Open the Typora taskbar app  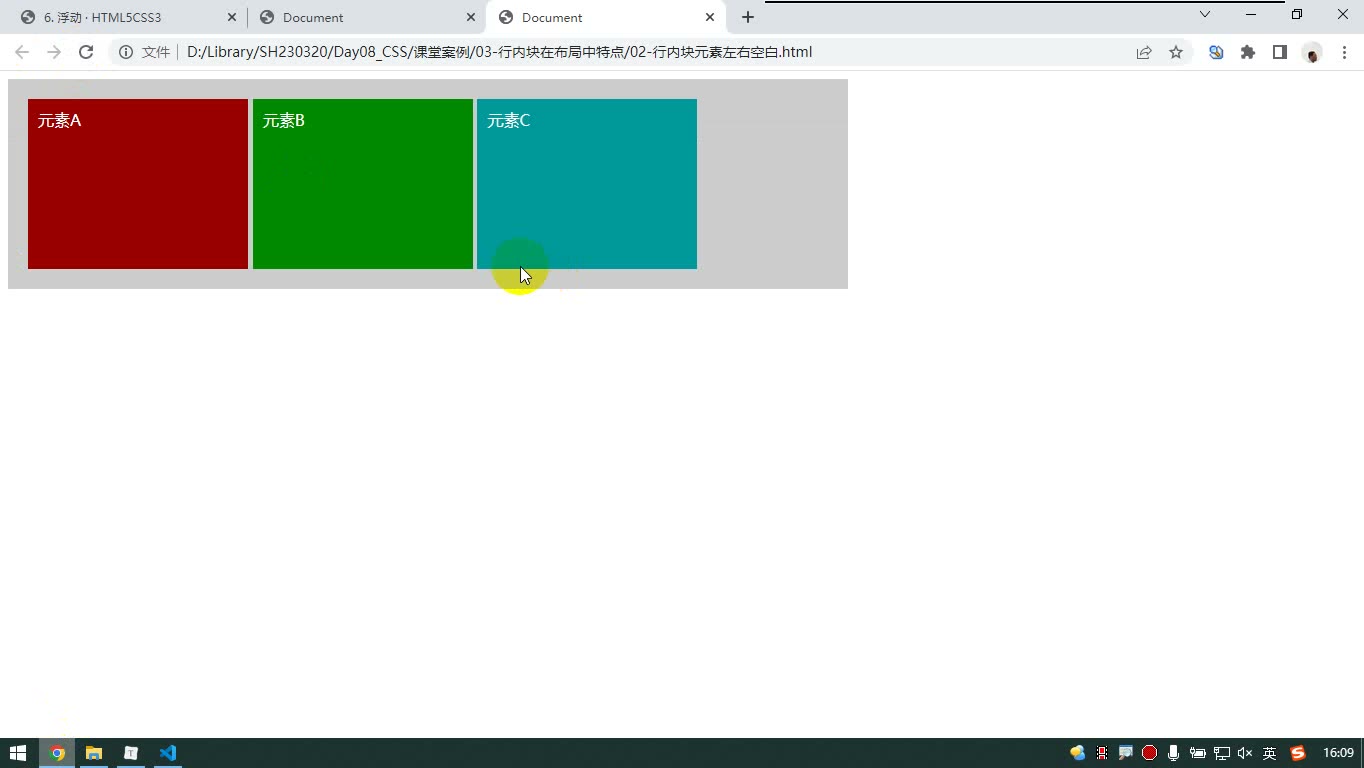pyautogui.click(x=131, y=753)
